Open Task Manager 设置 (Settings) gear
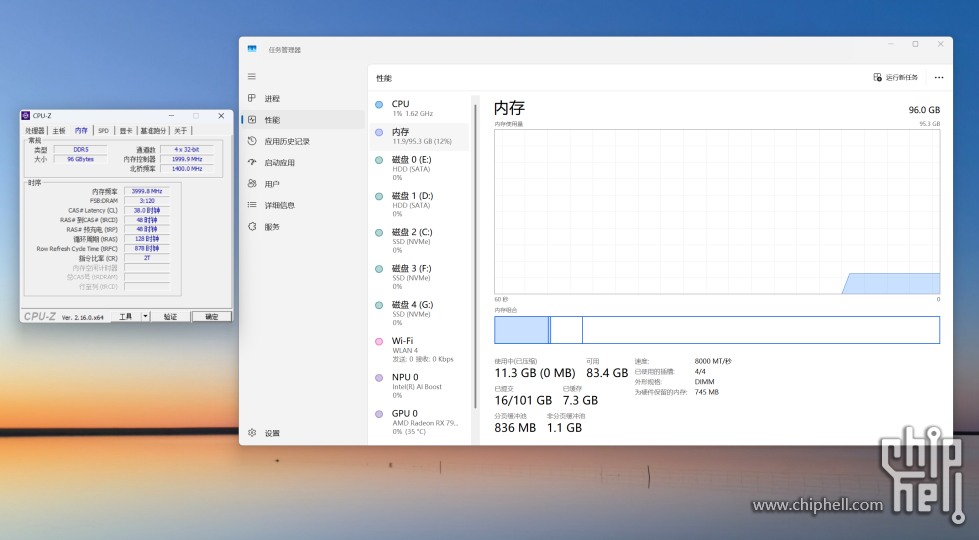979x540 pixels. (x=252, y=433)
